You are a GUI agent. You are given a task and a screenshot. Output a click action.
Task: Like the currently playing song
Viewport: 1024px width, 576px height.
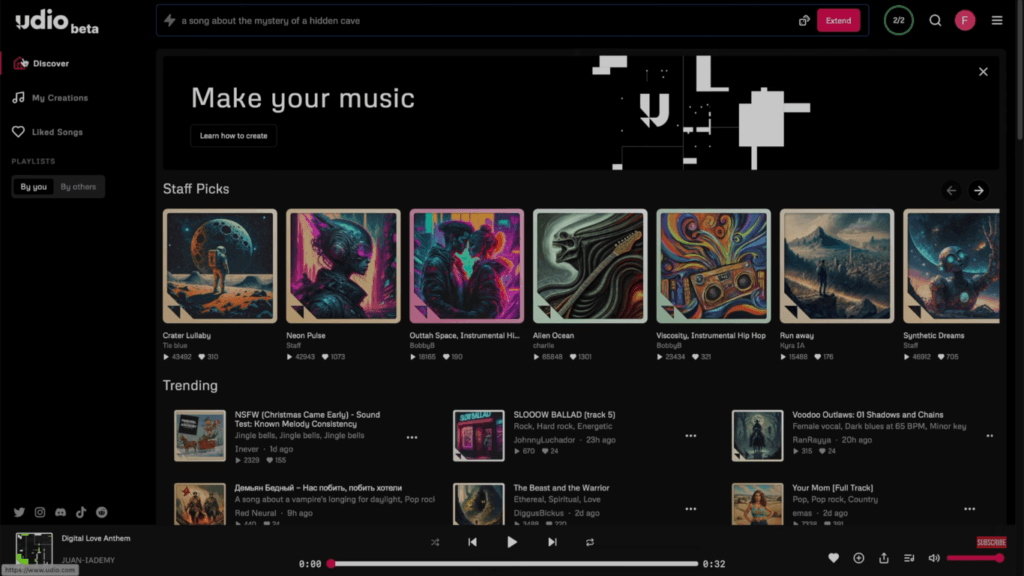834,558
